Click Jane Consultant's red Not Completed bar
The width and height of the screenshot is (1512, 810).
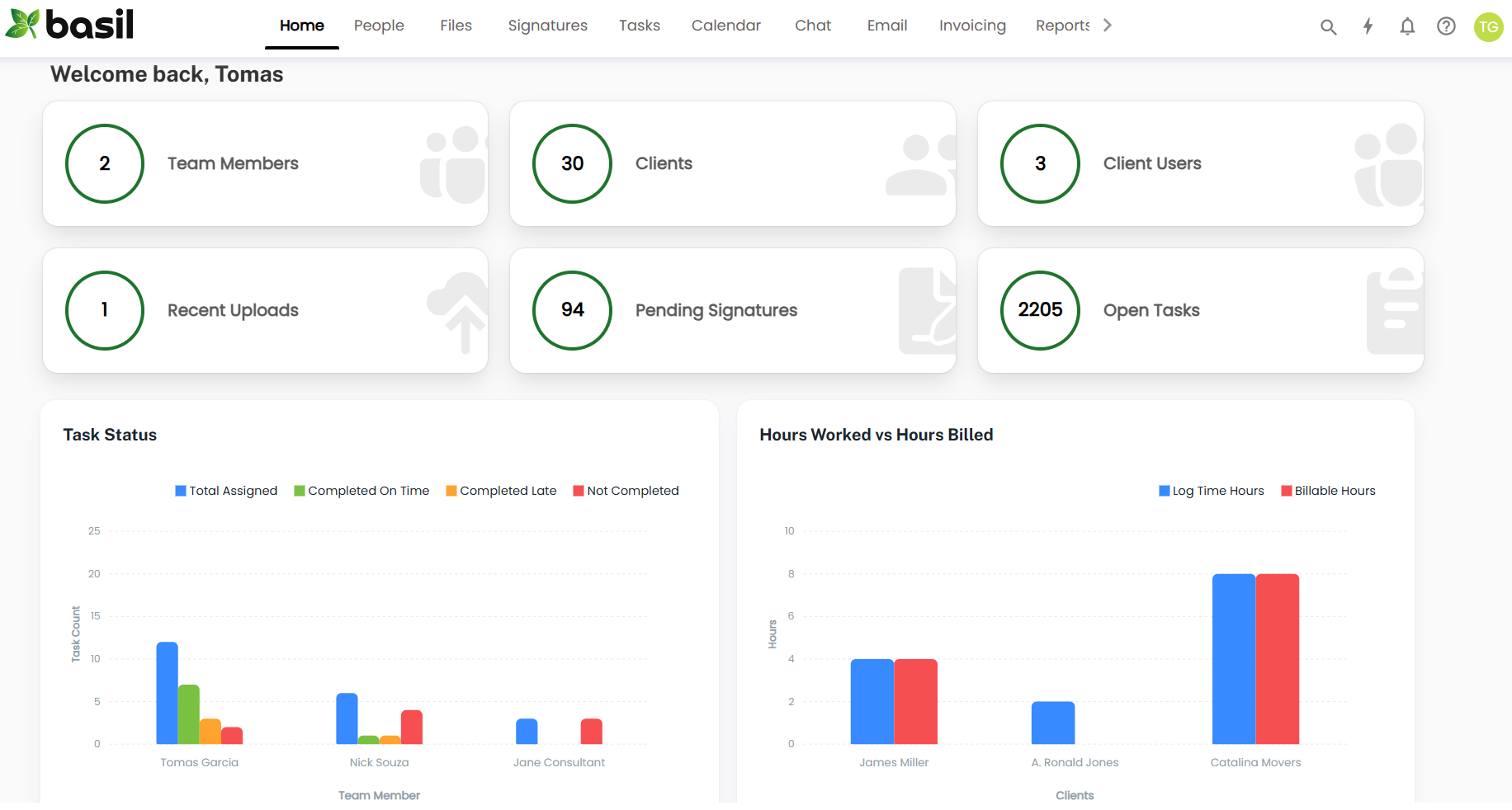click(592, 732)
